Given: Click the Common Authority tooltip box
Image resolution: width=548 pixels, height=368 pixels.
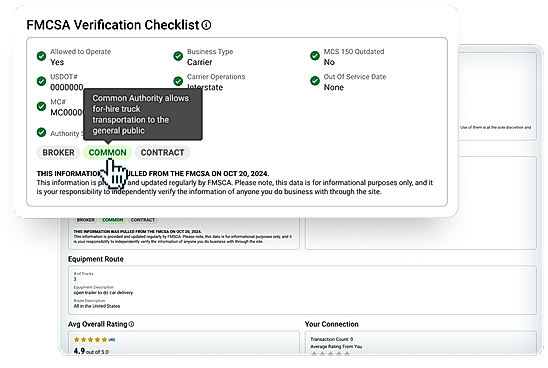Looking at the screenshot, I should [143, 114].
